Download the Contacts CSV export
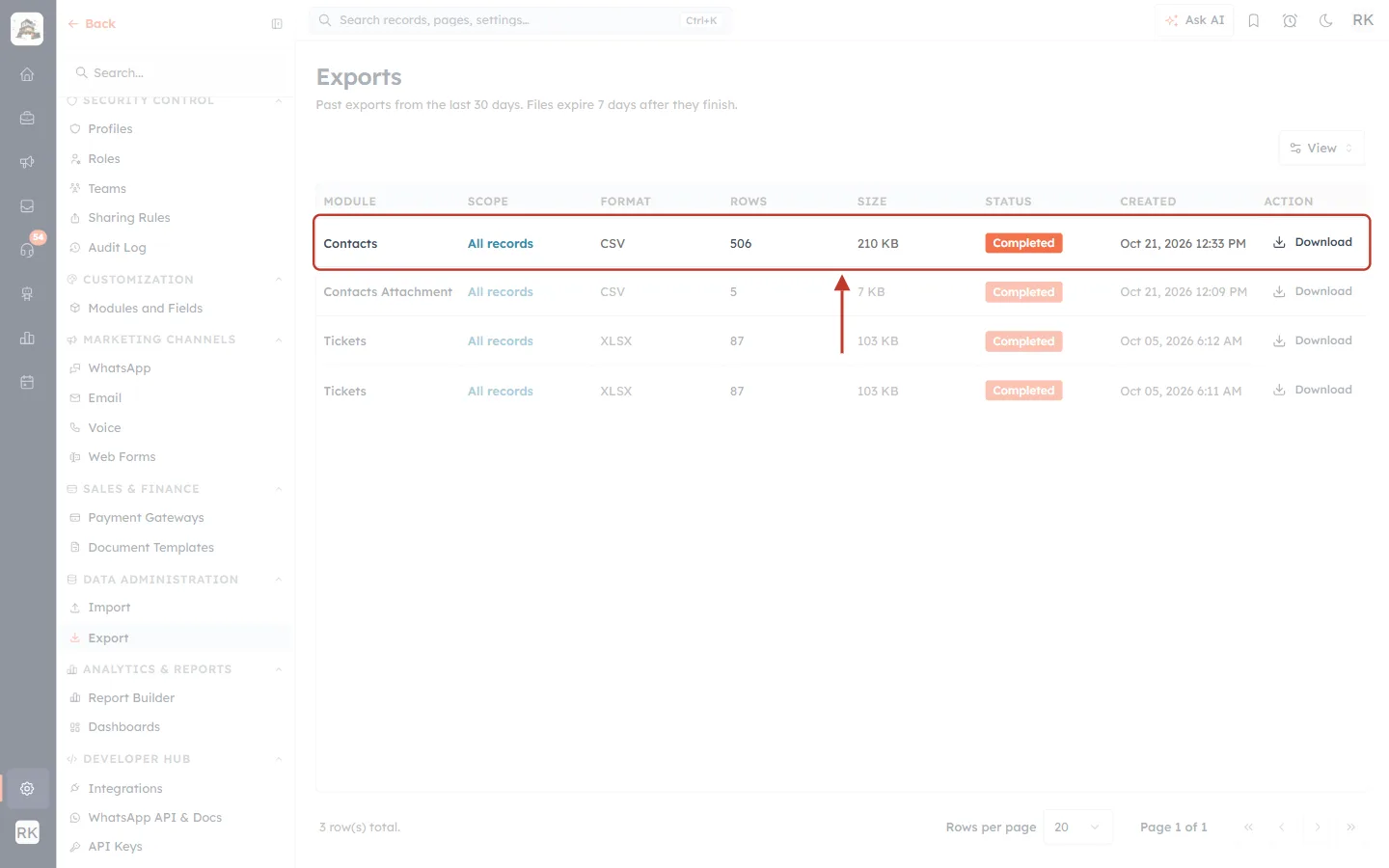The height and width of the screenshot is (868, 1389). coord(1313,243)
